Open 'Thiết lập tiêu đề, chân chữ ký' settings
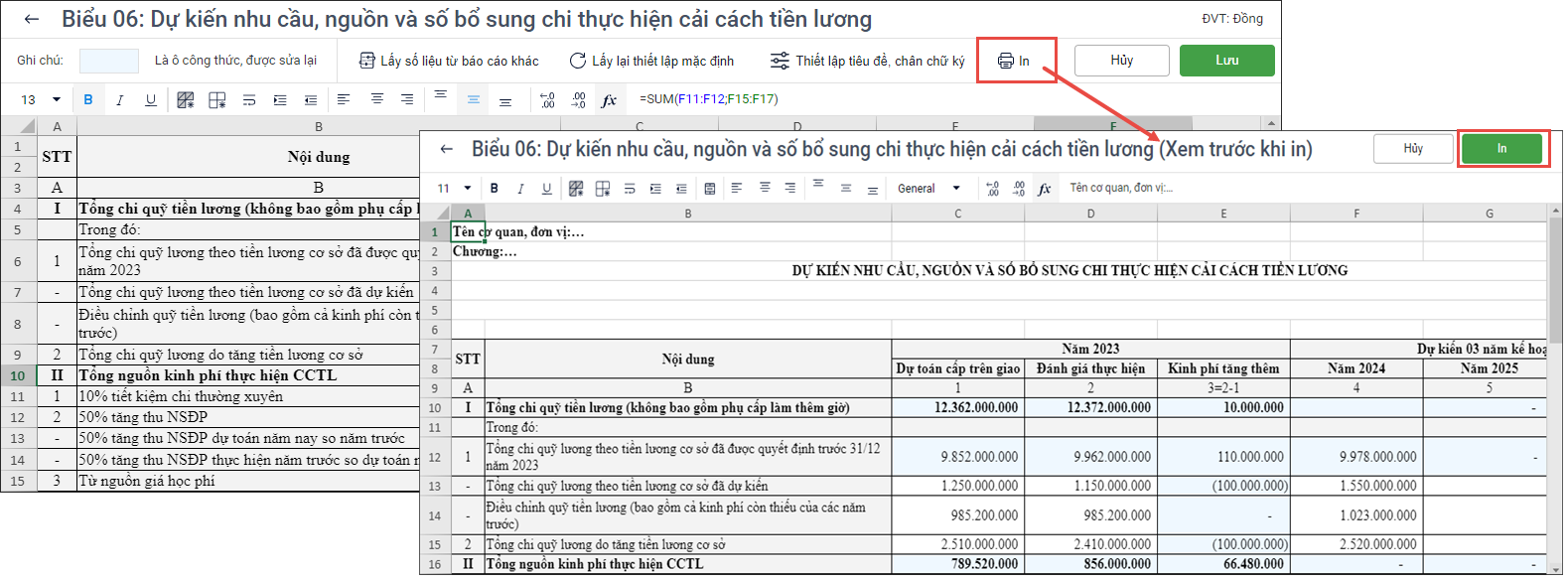The width and height of the screenshot is (1568, 582). pyautogui.click(x=867, y=61)
